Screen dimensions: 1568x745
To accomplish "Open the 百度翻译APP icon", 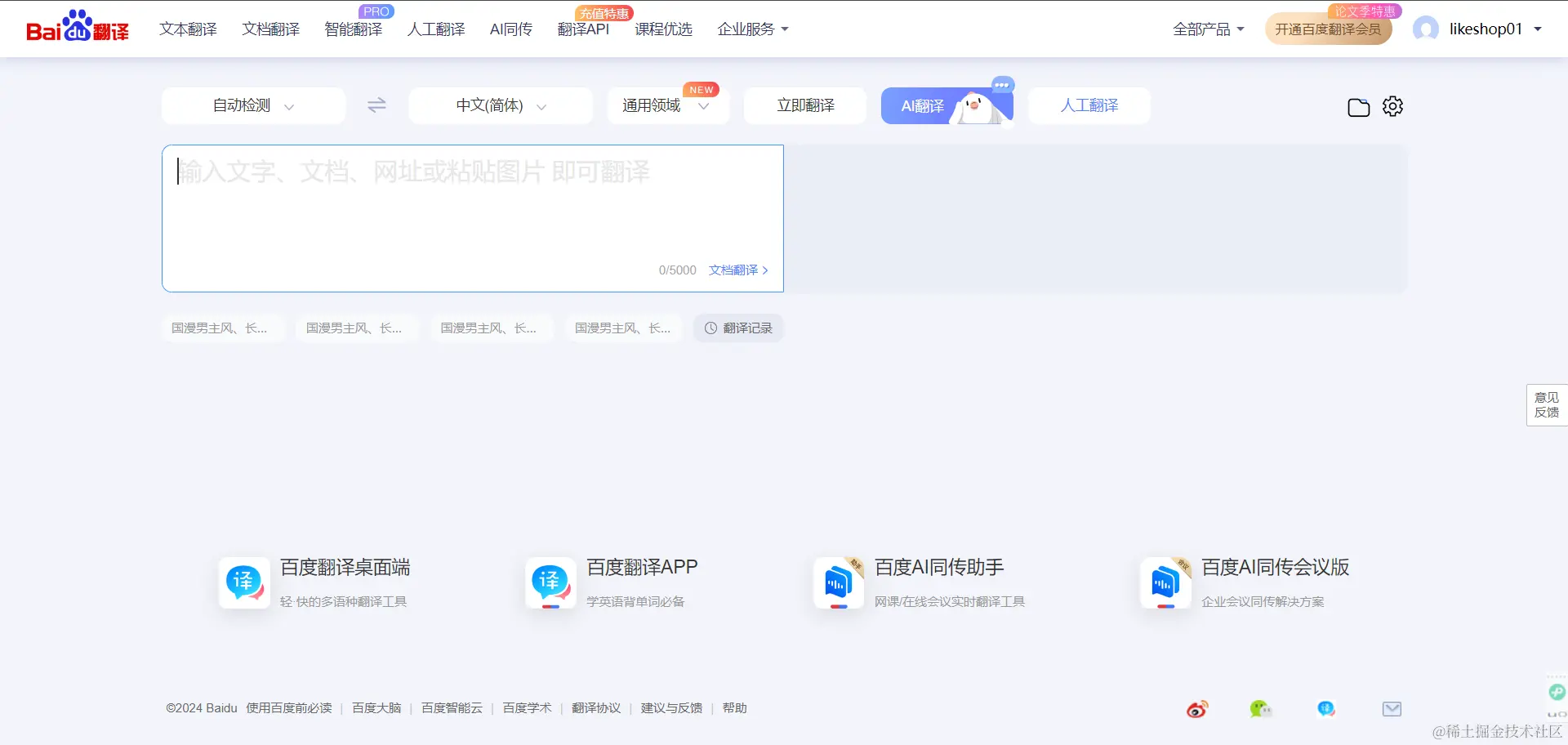I will click(550, 582).
